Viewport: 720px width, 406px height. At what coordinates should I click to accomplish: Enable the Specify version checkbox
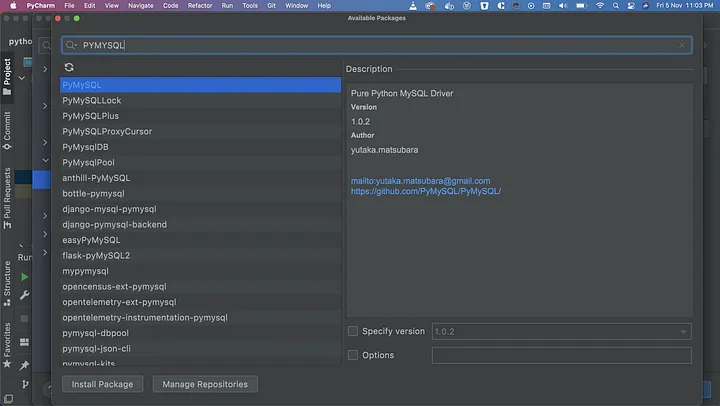point(353,331)
